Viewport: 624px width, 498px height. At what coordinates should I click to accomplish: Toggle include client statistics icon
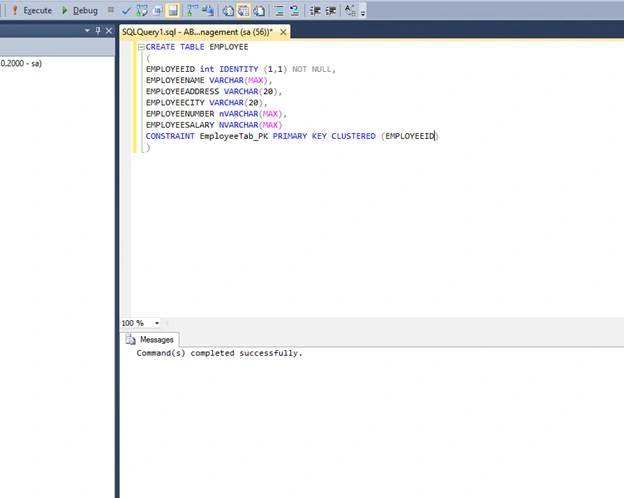coord(208,10)
